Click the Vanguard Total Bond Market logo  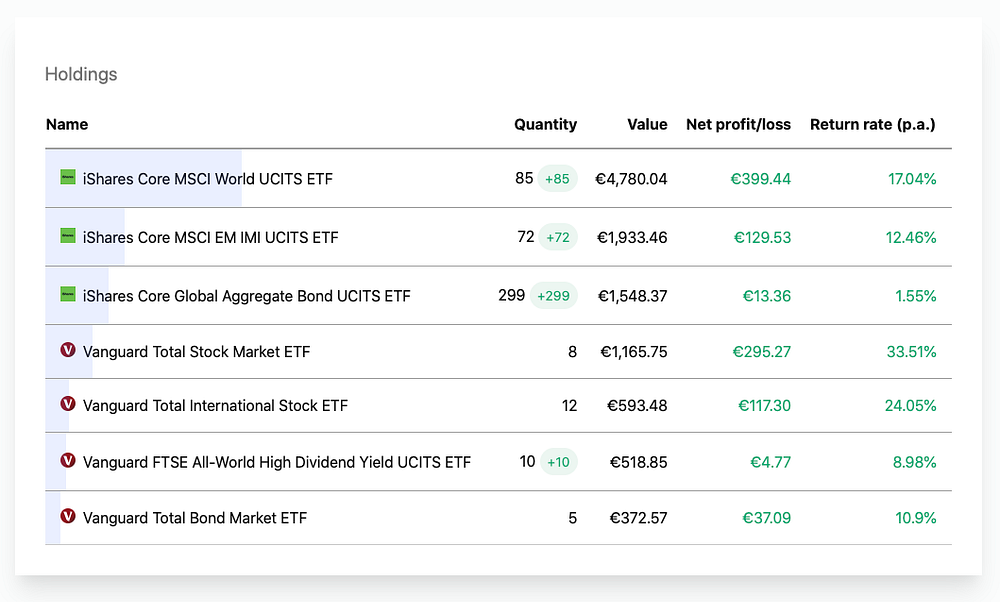pyautogui.click(x=68, y=517)
